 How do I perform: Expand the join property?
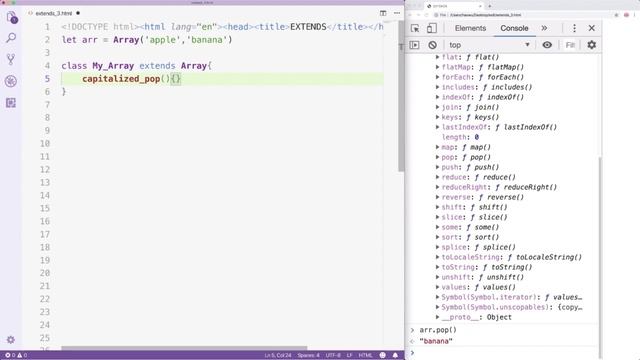tap(438, 107)
